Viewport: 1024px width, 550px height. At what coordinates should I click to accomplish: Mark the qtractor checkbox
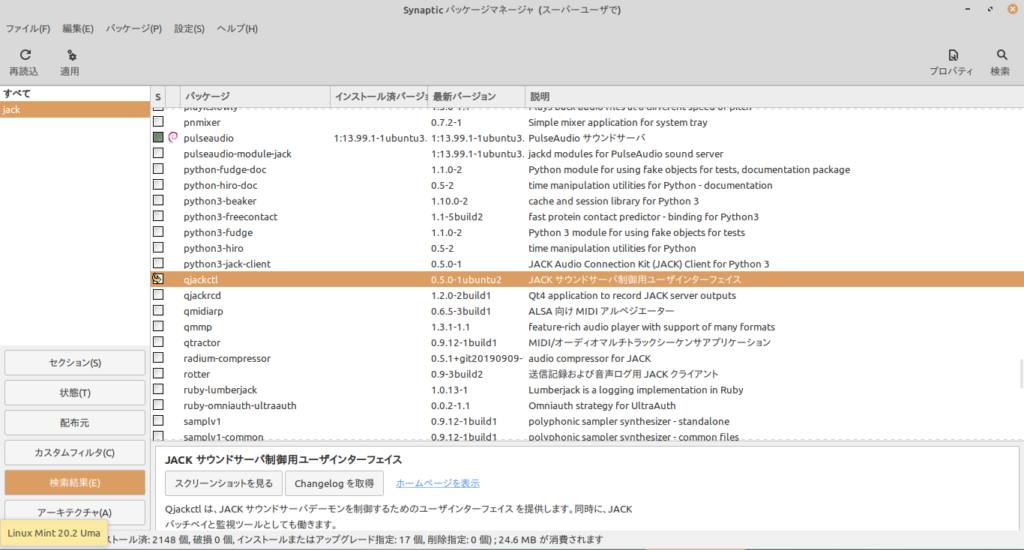[x=158, y=342]
